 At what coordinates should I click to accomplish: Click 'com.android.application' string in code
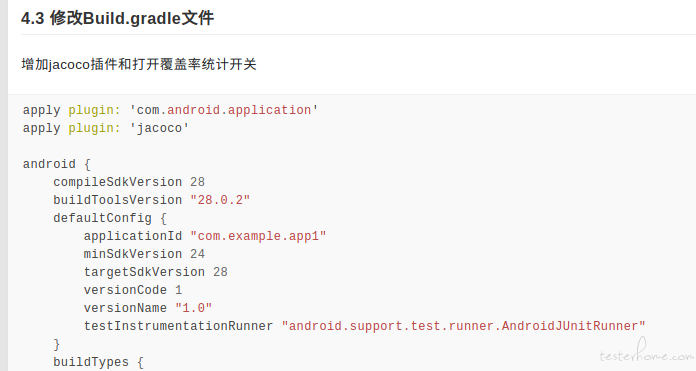[224, 110]
